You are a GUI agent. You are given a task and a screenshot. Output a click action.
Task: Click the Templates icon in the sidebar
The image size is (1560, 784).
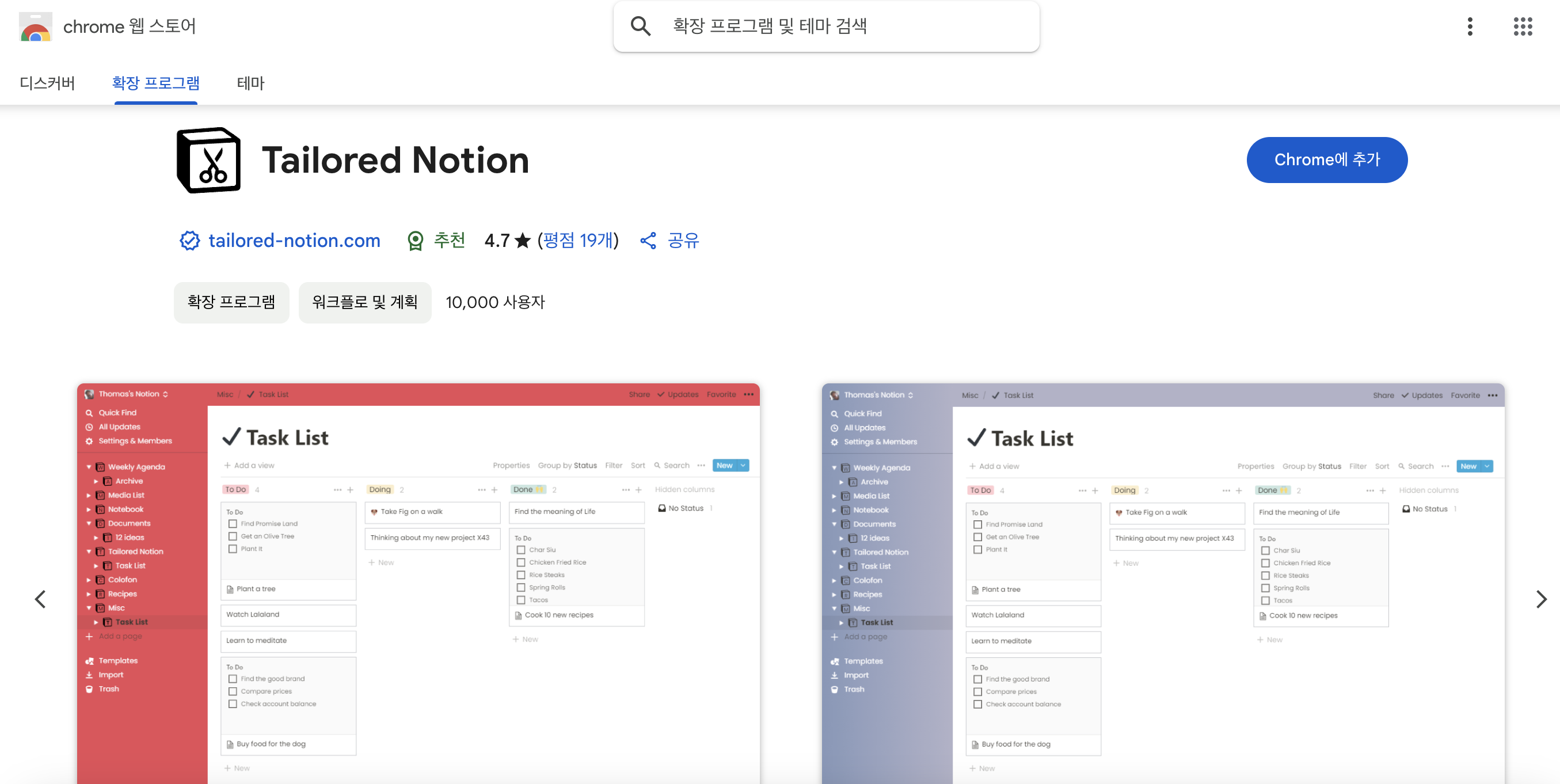[90, 660]
